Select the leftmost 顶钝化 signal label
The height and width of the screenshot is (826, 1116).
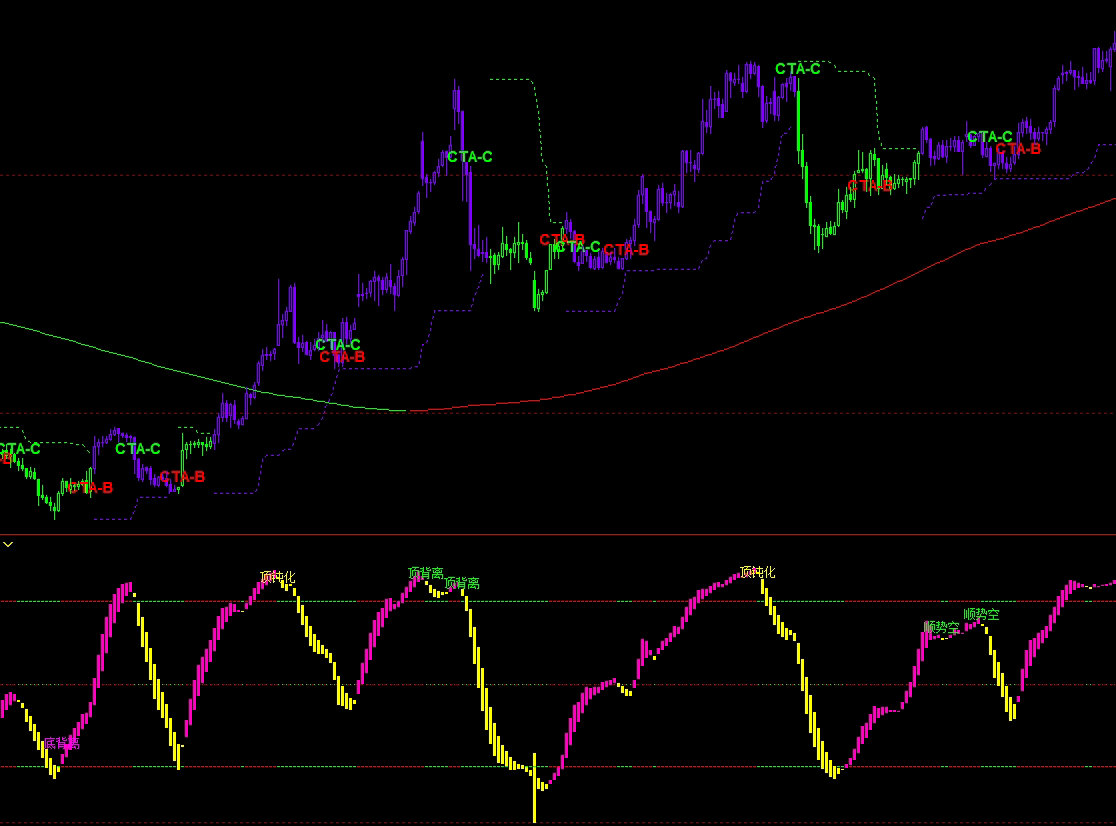coord(278,577)
